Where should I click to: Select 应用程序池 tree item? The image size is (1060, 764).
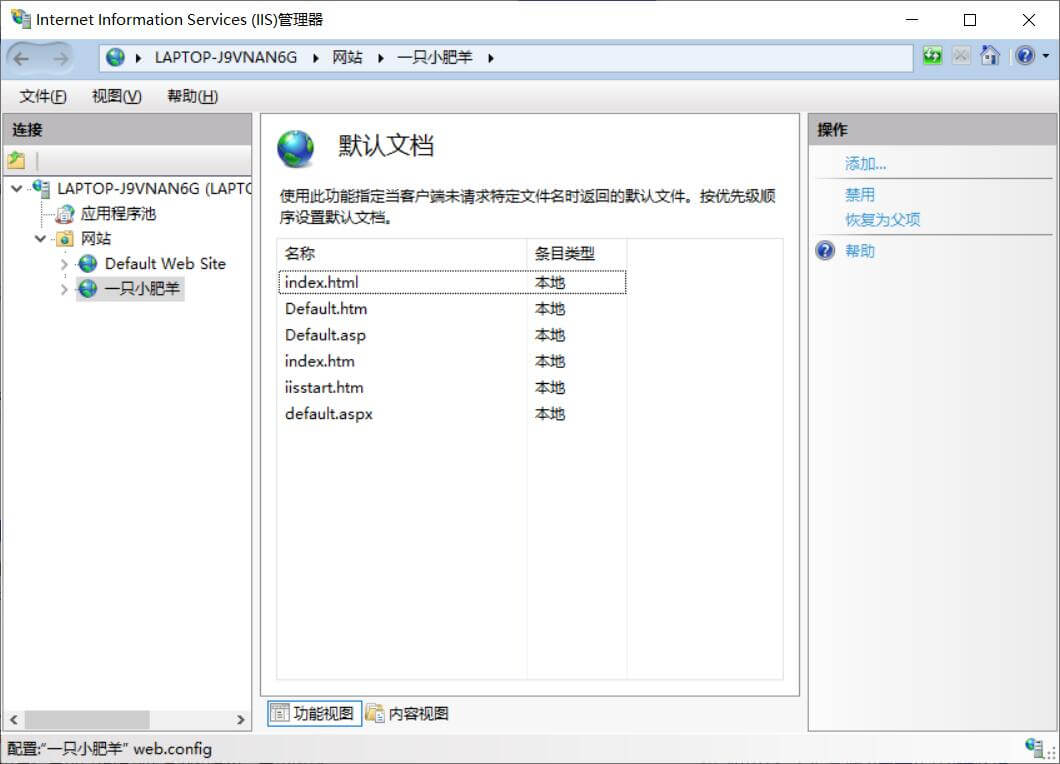118,214
